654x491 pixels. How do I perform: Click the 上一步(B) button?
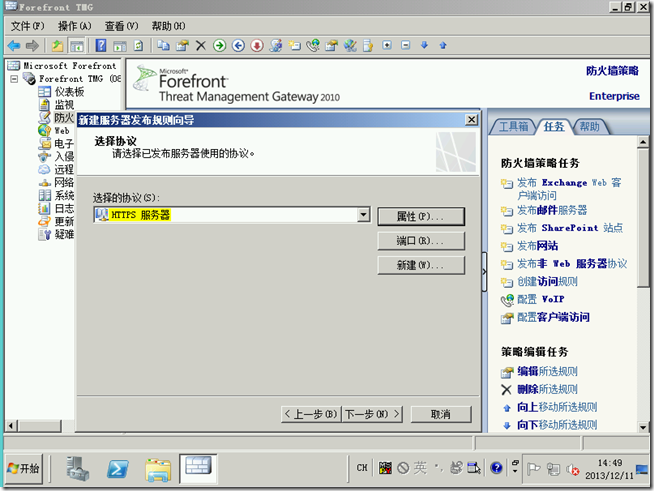pyautogui.click(x=312, y=414)
